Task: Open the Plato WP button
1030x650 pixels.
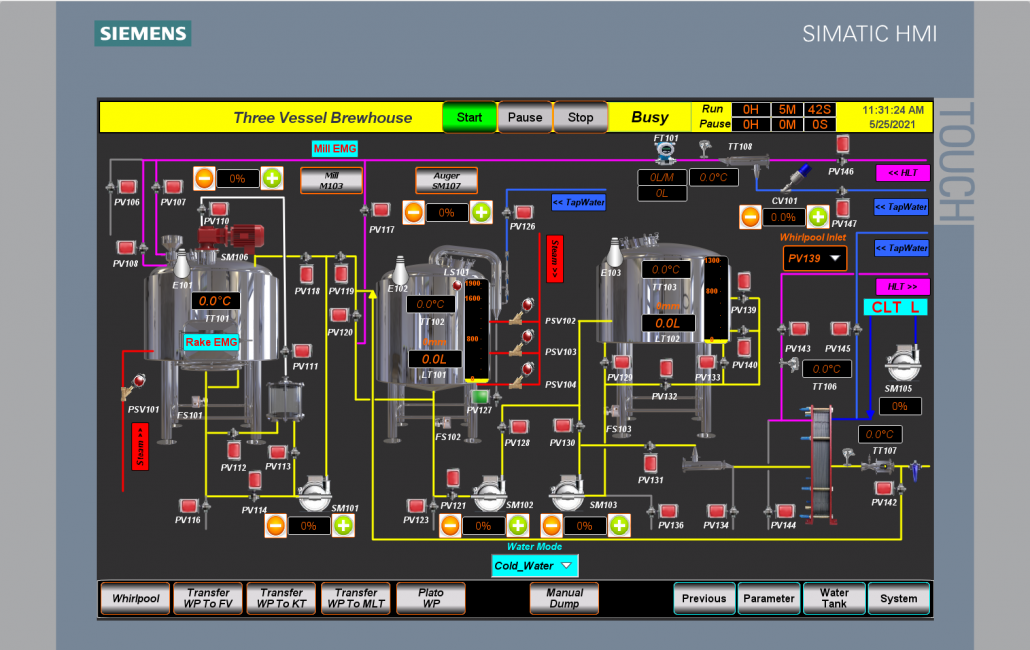Action: click(431, 598)
